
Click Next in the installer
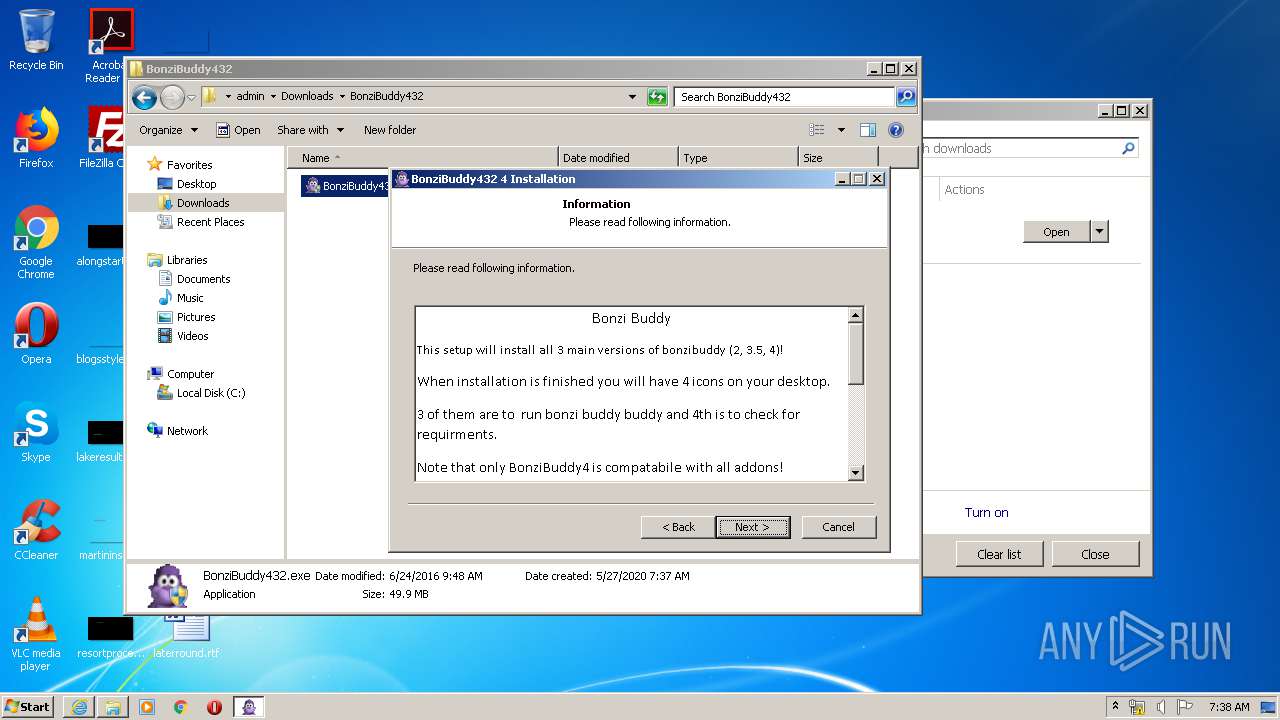pos(752,527)
